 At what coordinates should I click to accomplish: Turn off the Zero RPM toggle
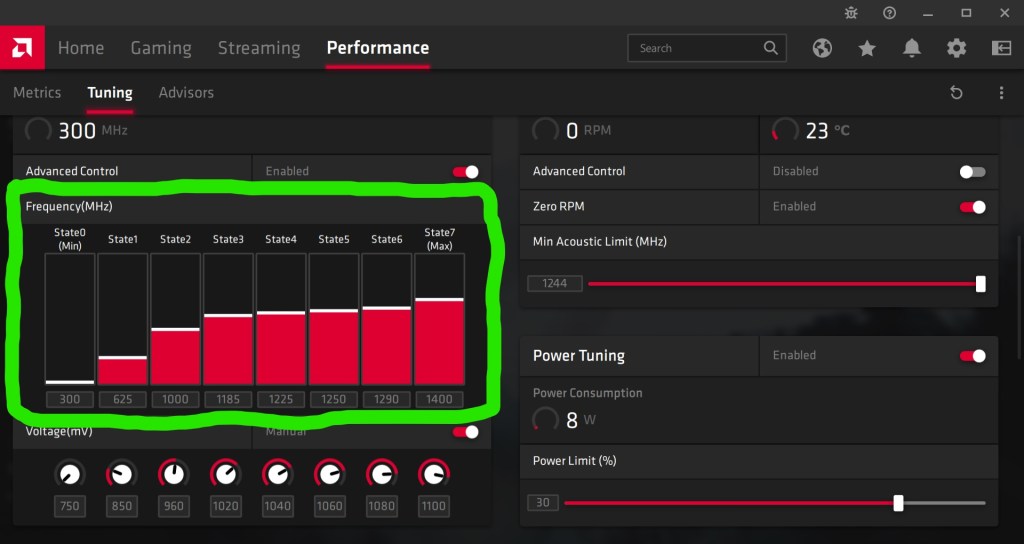point(972,207)
